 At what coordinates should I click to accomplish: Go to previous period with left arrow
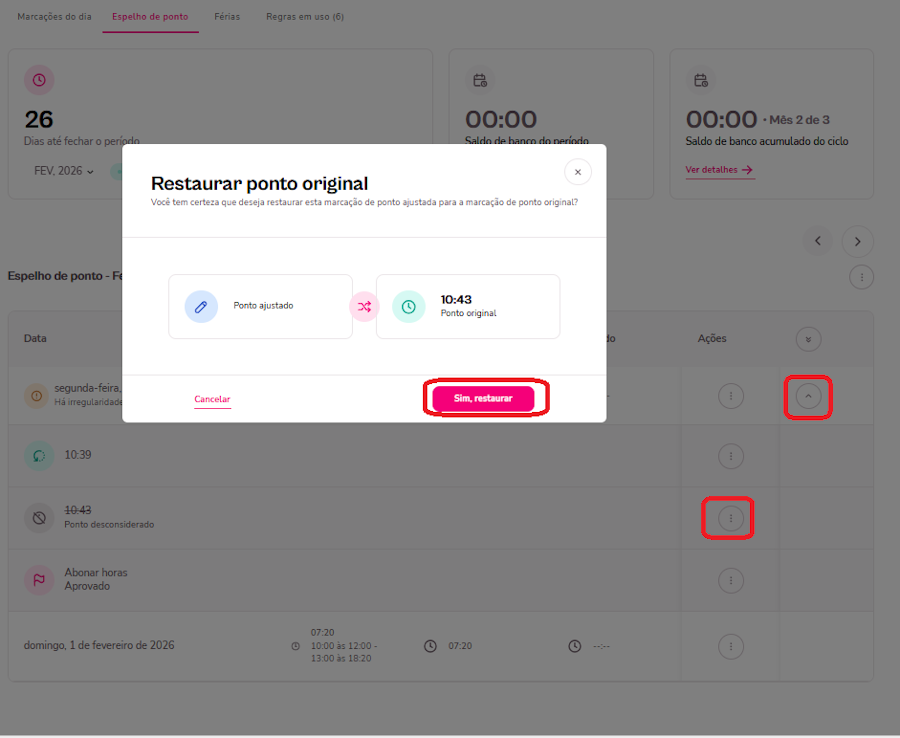817,241
